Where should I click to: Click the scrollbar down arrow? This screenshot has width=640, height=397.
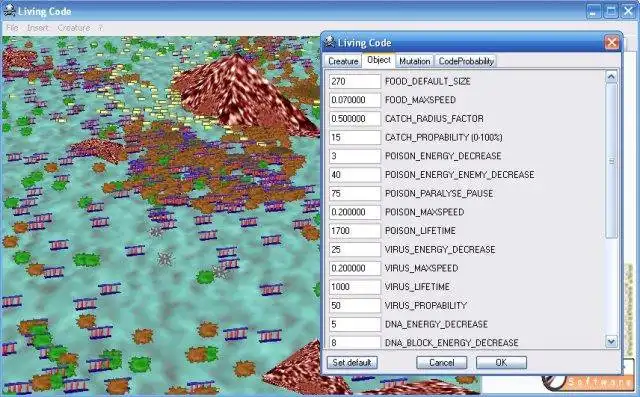611,342
